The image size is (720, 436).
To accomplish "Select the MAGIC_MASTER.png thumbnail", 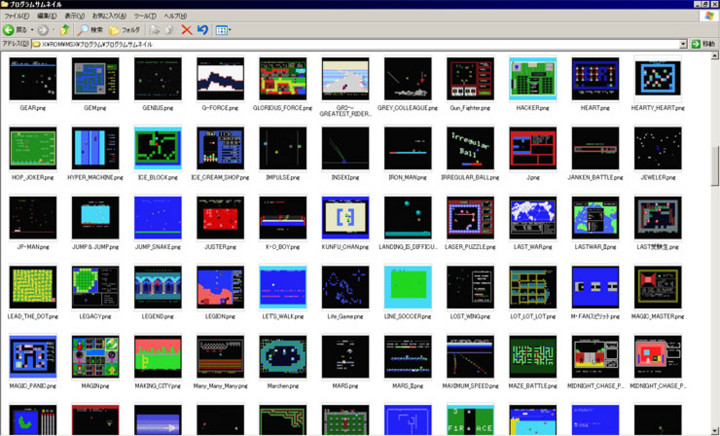I will point(658,287).
